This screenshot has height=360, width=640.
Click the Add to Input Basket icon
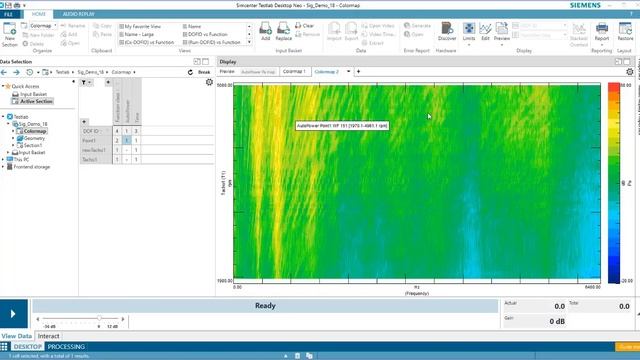point(265,31)
